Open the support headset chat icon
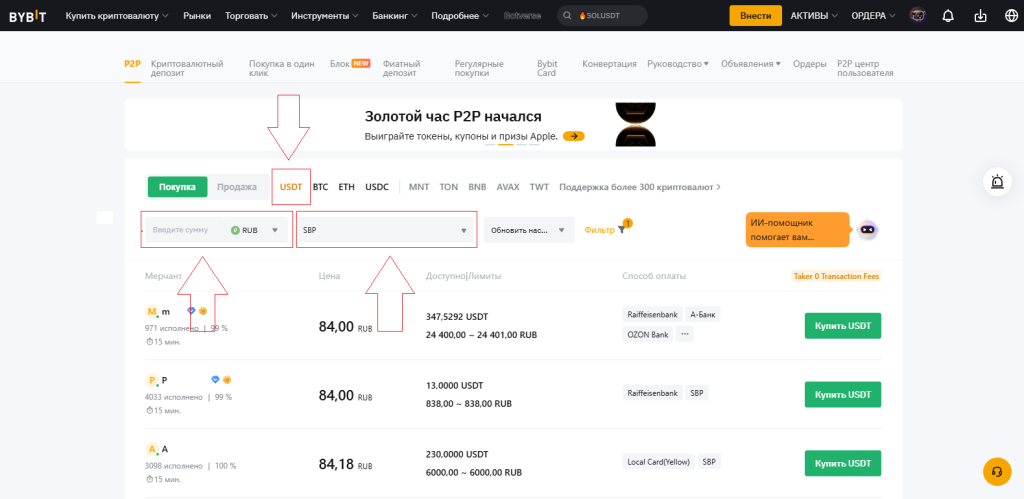1024x499 pixels. pos(997,471)
